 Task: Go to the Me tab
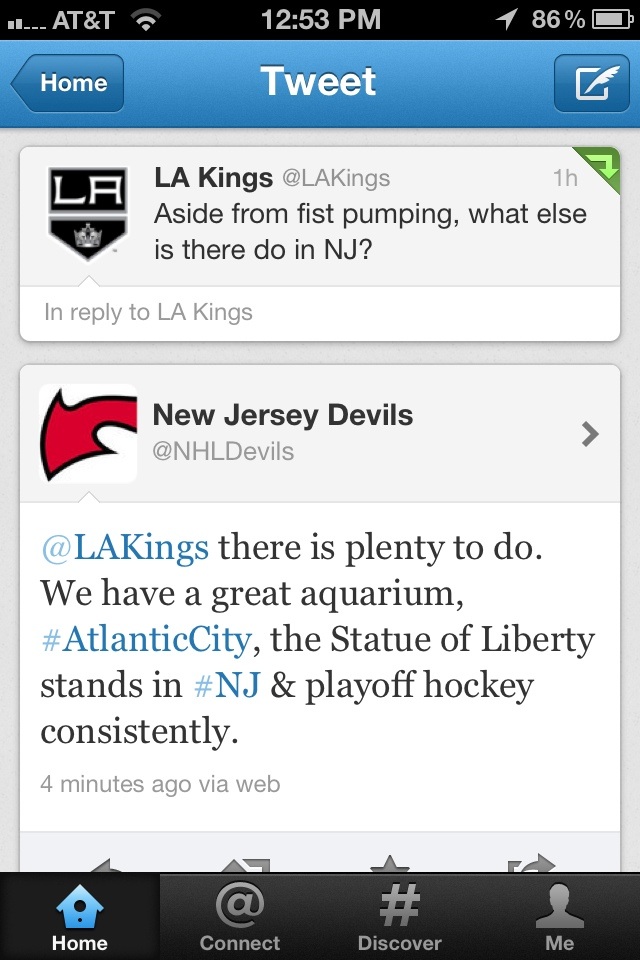[x=560, y=918]
